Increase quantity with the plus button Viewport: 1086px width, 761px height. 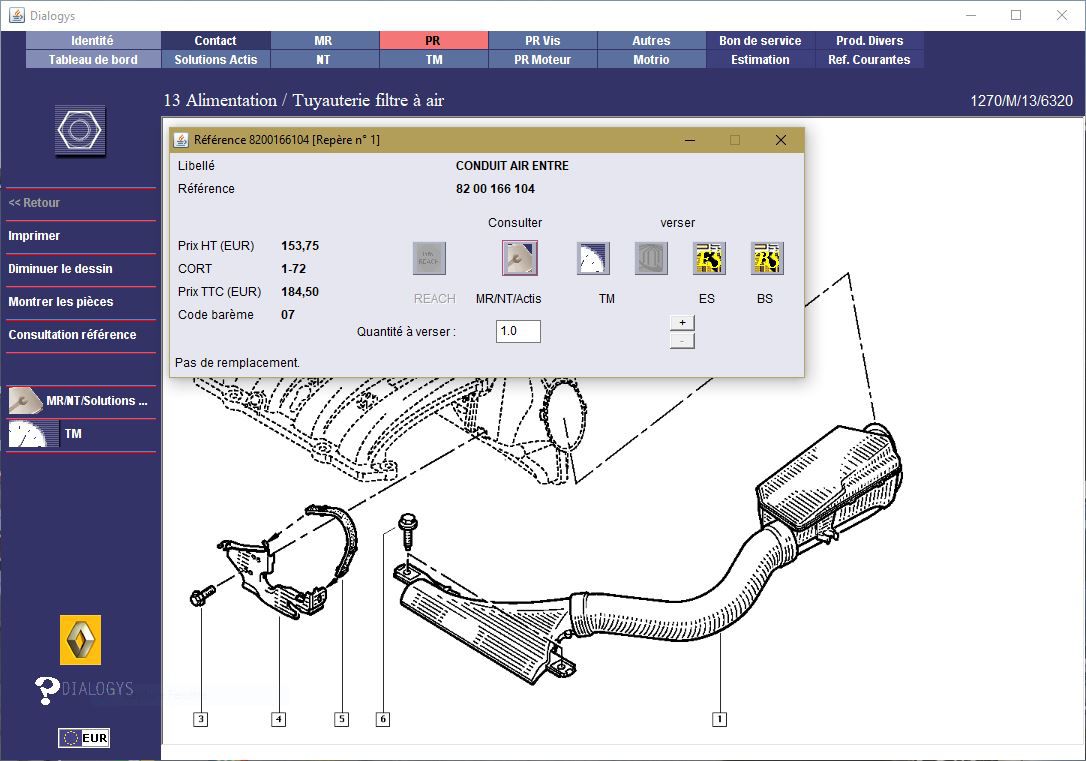point(681,323)
